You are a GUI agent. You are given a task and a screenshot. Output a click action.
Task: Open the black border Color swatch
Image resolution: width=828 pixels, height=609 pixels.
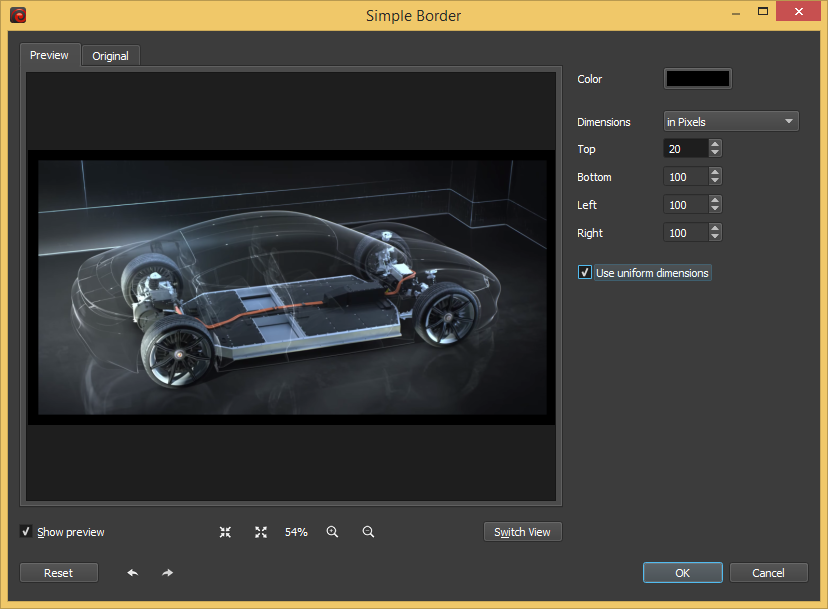697,79
